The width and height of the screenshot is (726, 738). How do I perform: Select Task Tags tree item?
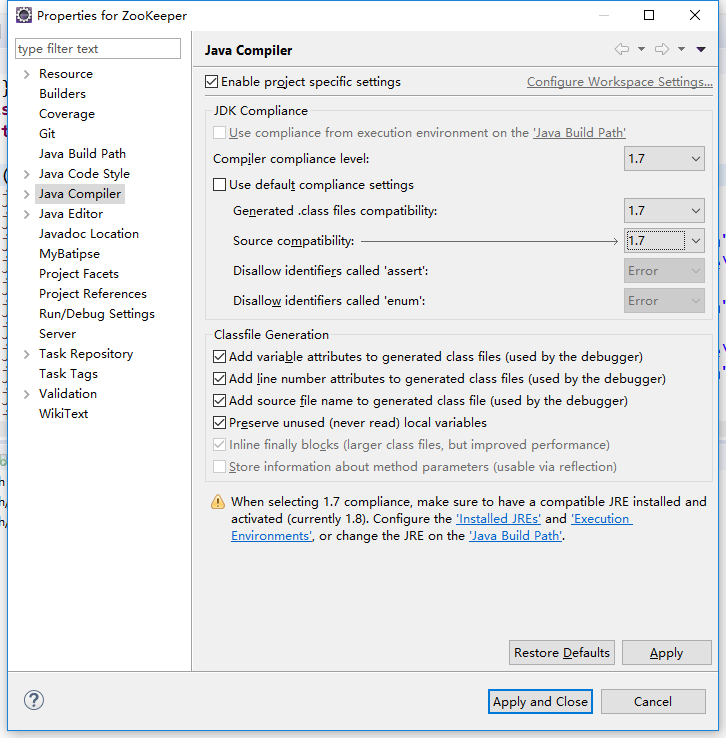(68, 374)
